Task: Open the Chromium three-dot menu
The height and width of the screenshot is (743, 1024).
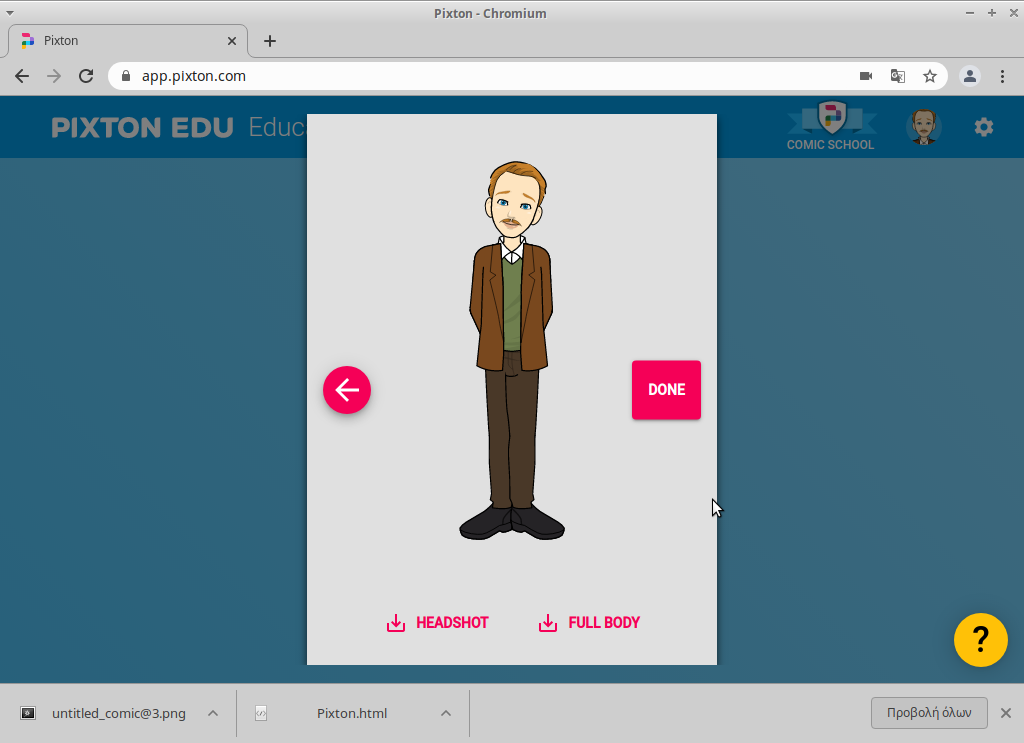Action: point(1003,76)
